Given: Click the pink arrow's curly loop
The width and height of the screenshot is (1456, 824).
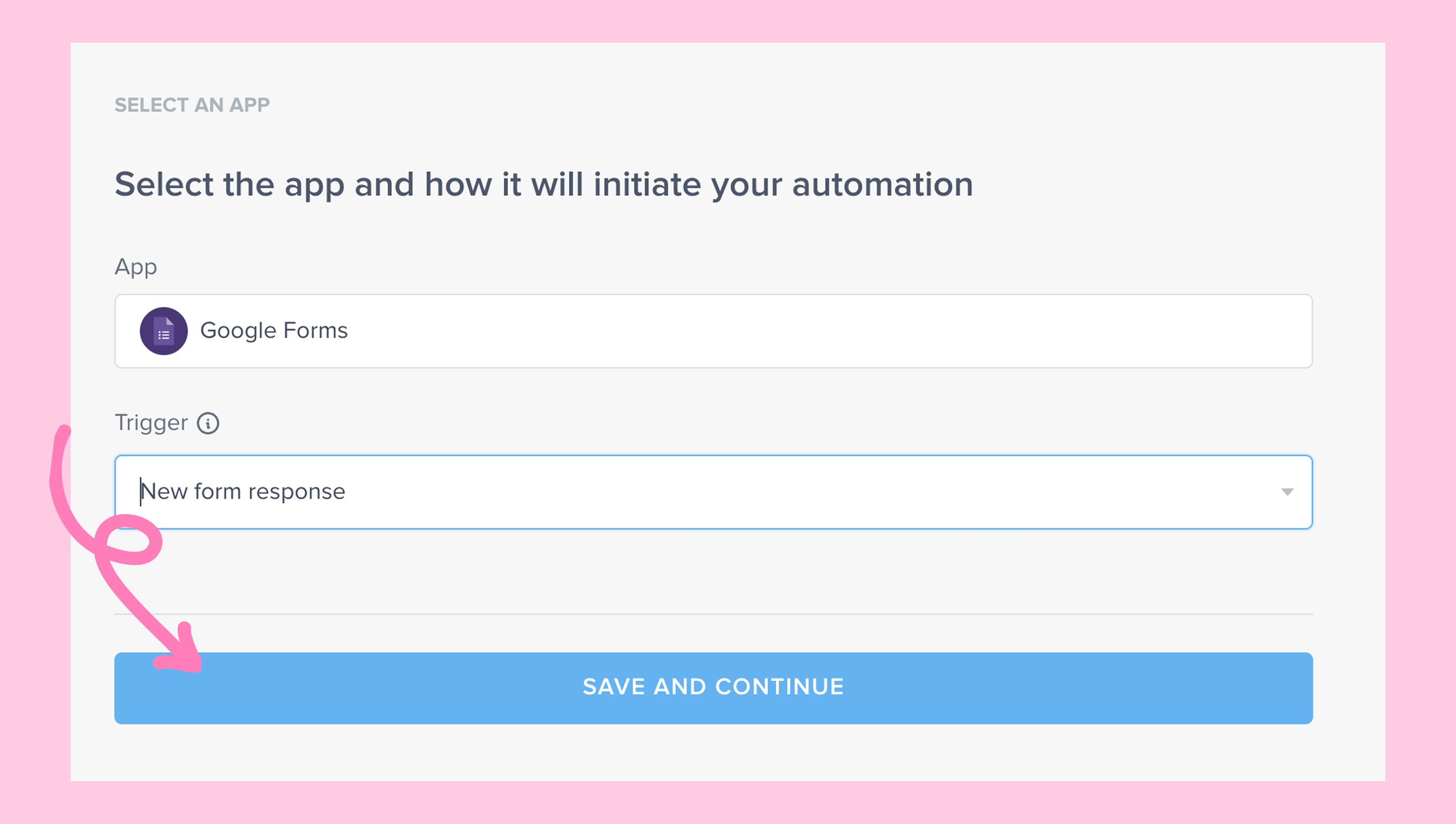Looking at the screenshot, I should click(x=129, y=540).
